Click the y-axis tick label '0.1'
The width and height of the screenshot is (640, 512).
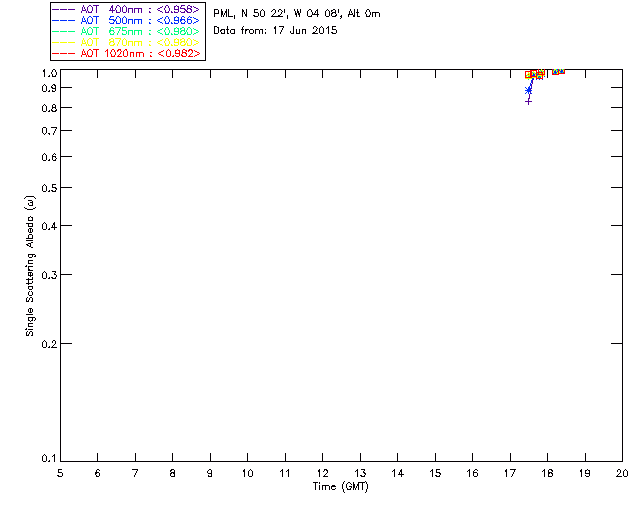pos(49,459)
